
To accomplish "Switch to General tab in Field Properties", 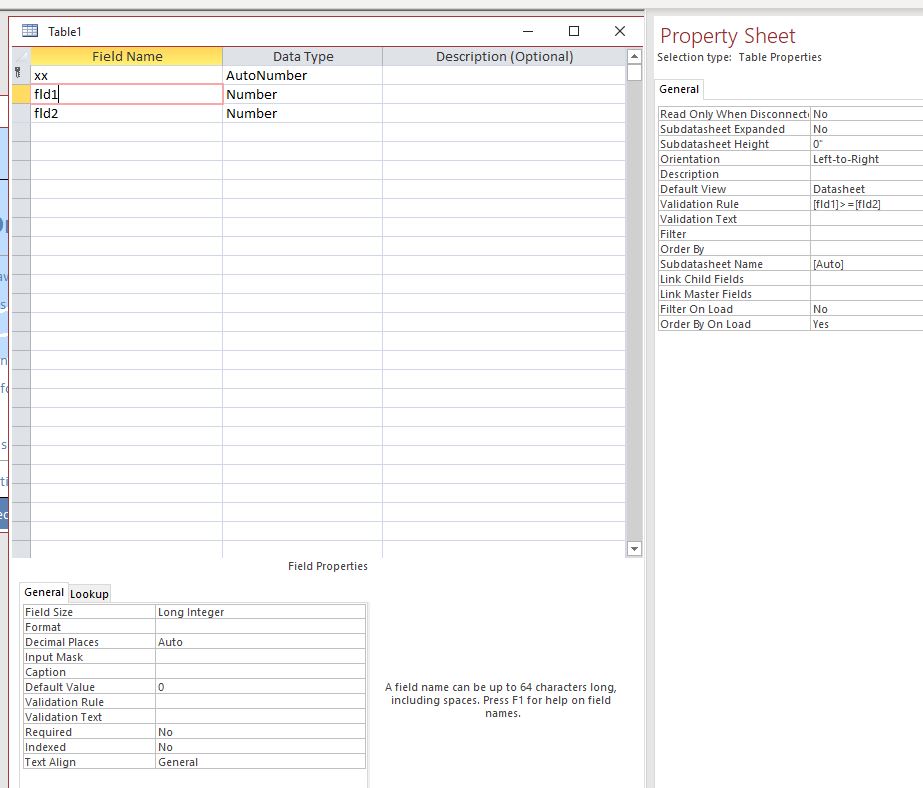I will (x=44, y=592).
